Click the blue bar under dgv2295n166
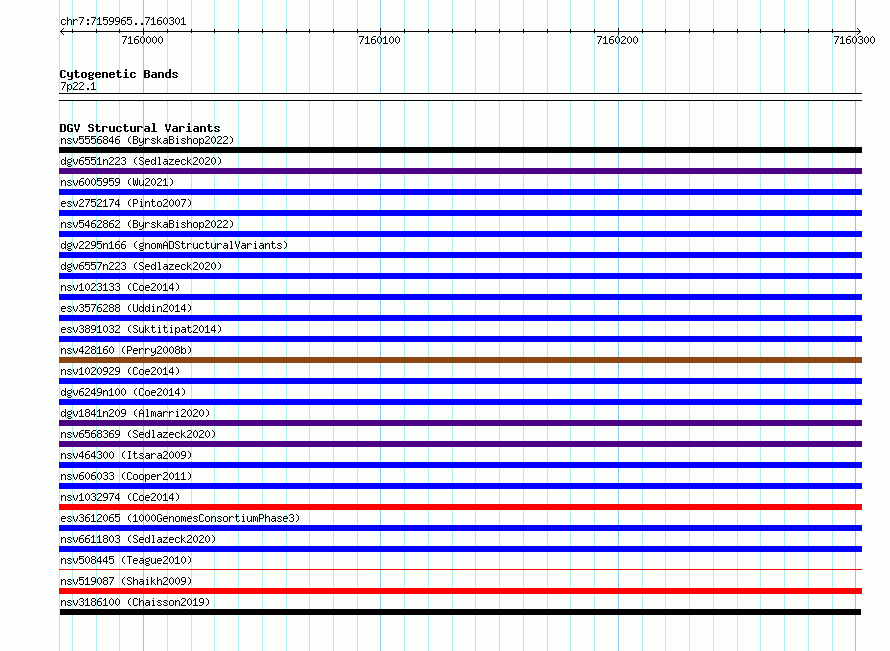This screenshot has width=890, height=651. click(460, 255)
